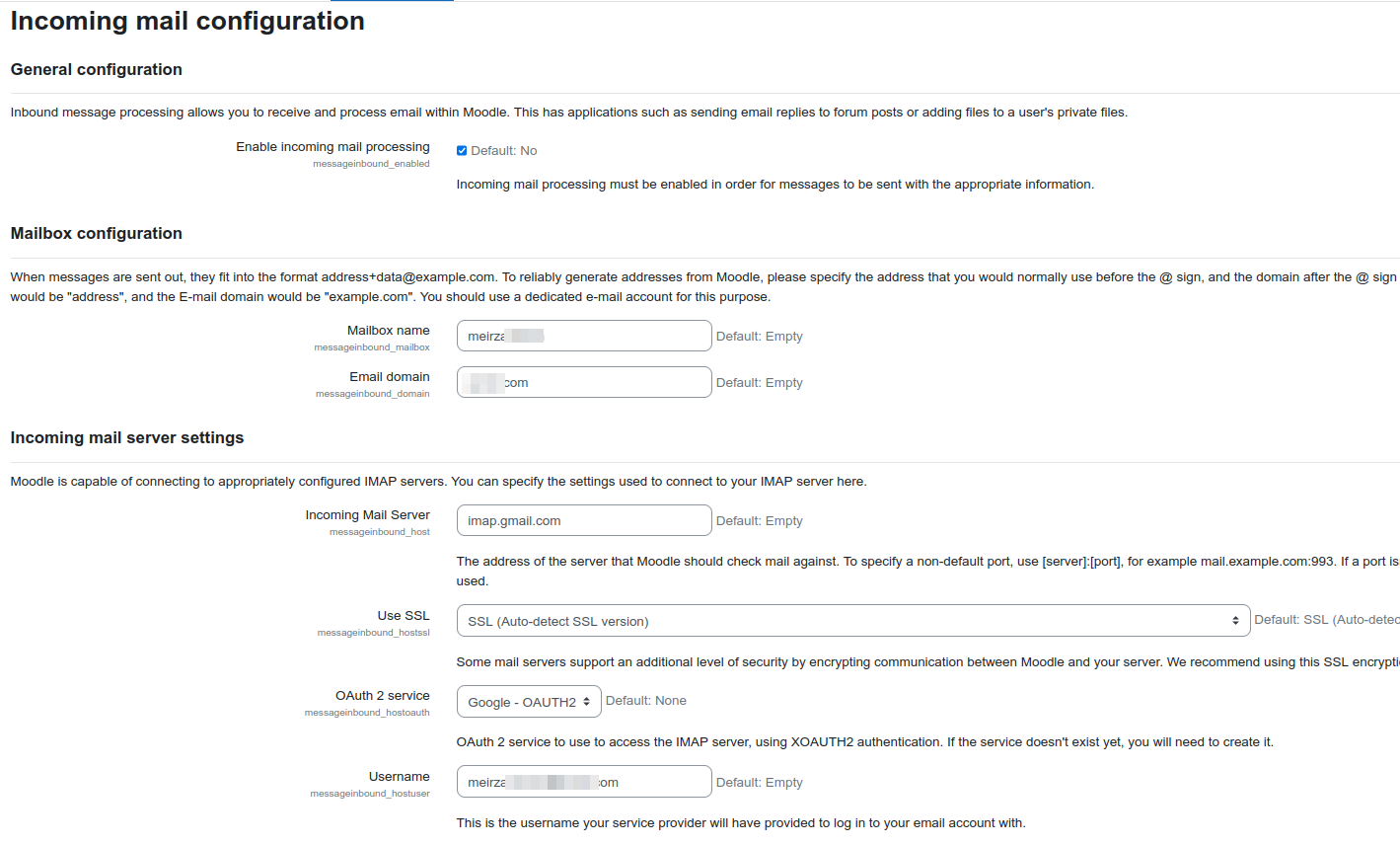1400x845 pixels.
Task: Click the 'When messages are sent out' description
Action: 704,286
